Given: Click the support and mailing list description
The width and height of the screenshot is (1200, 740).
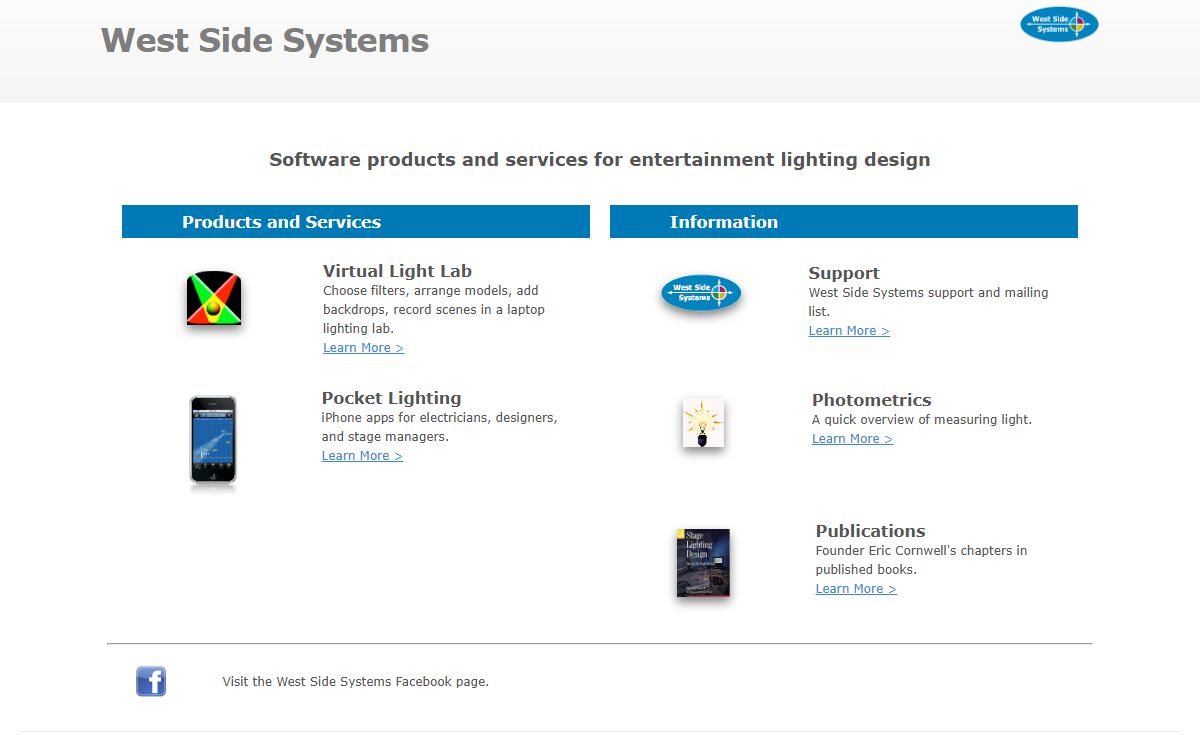Looking at the screenshot, I should click(x=929, y=302).
